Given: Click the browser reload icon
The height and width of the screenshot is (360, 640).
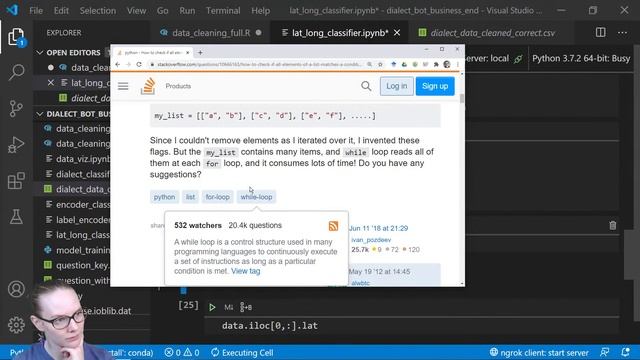Looking at the screenshot, I should [139, 64].
